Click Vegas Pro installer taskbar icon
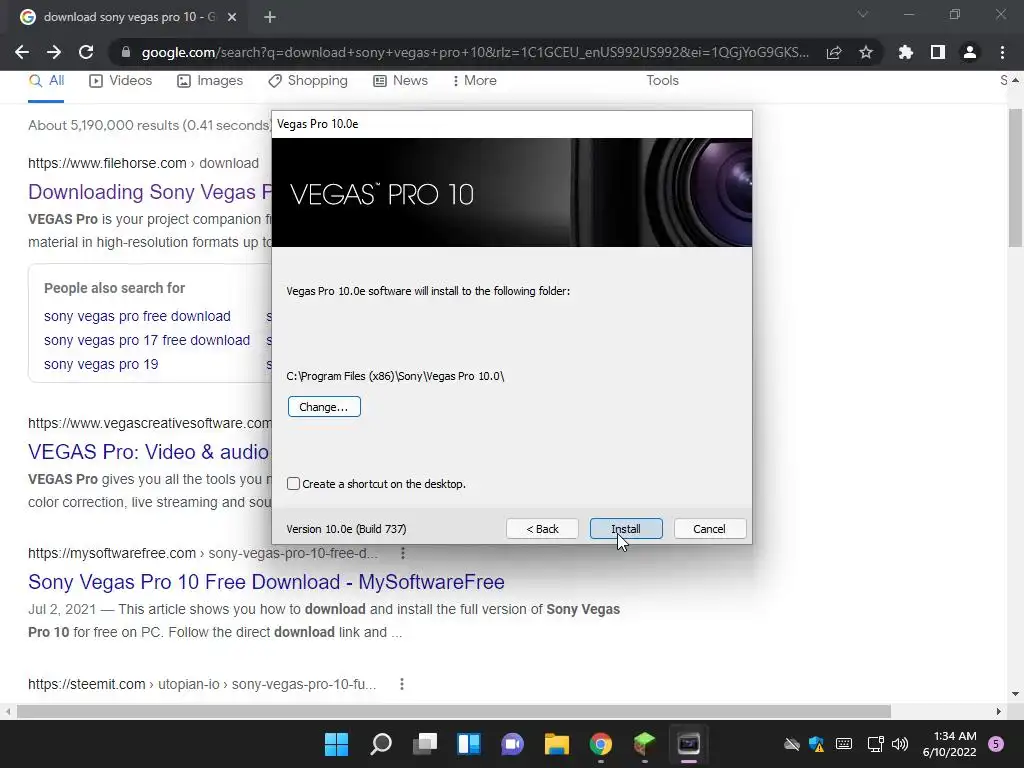Screen dimensions: 1024x768 (688, 744)
